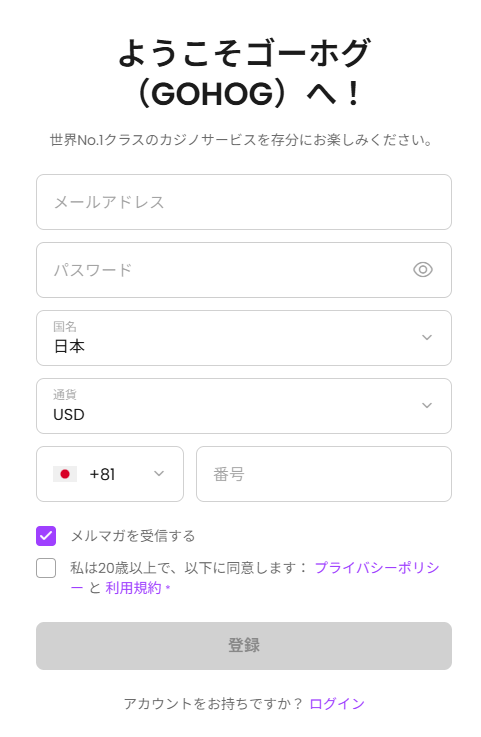481x737 pixels.
Task: Click the chevron in the 国名 field
Action: pyautogui.click(x=426, y=337)
